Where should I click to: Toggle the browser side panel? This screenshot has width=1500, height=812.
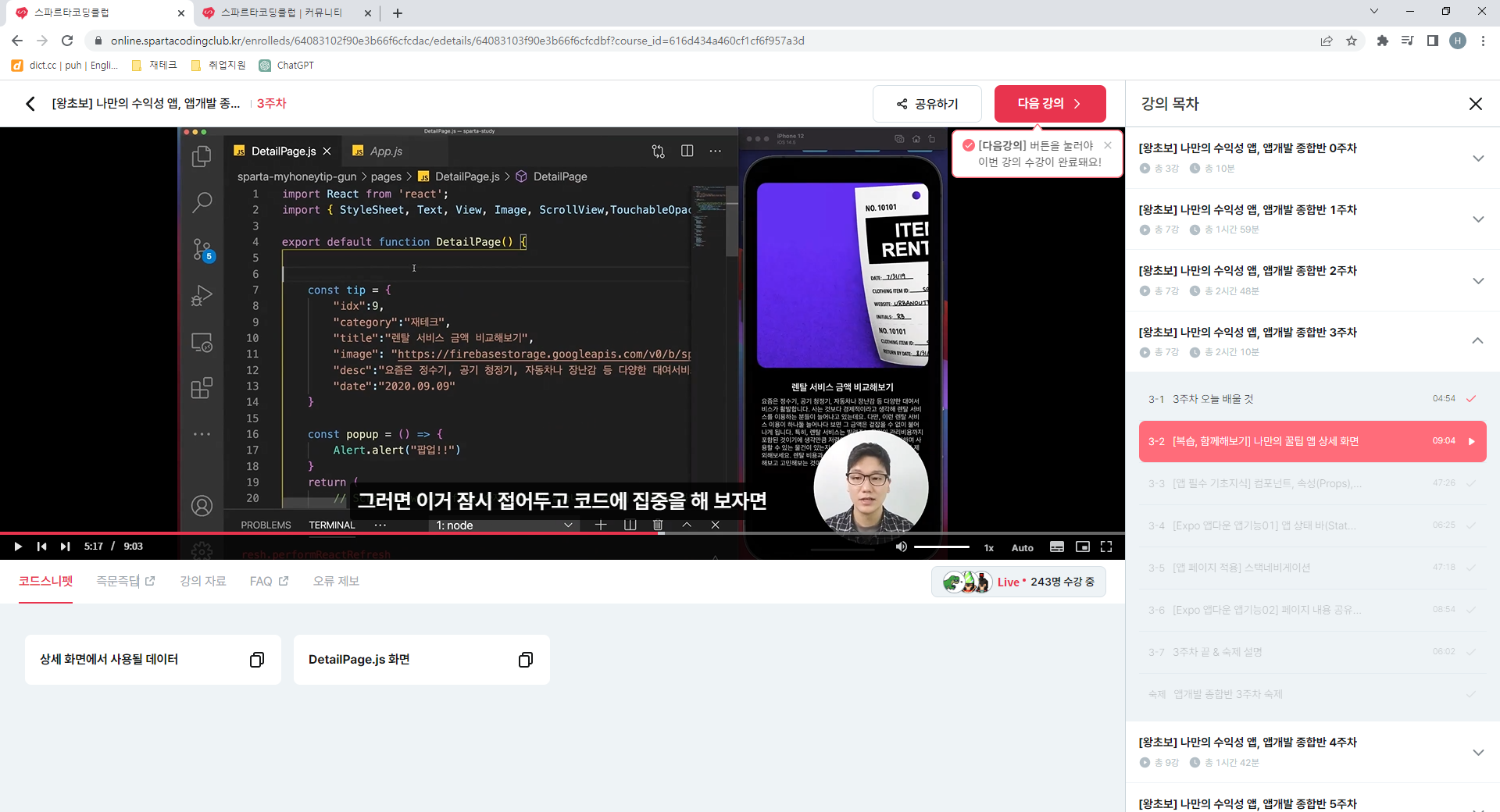pos(1432,41)
